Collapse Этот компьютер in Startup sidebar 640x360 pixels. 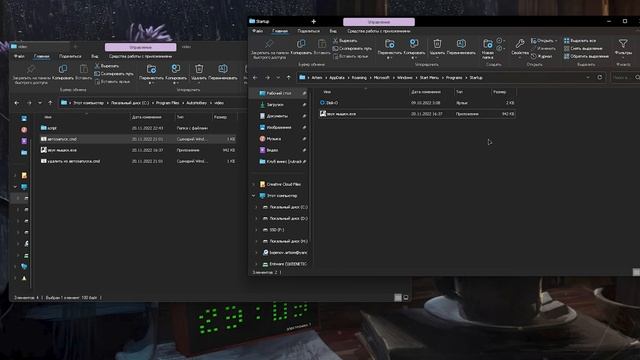253,196
